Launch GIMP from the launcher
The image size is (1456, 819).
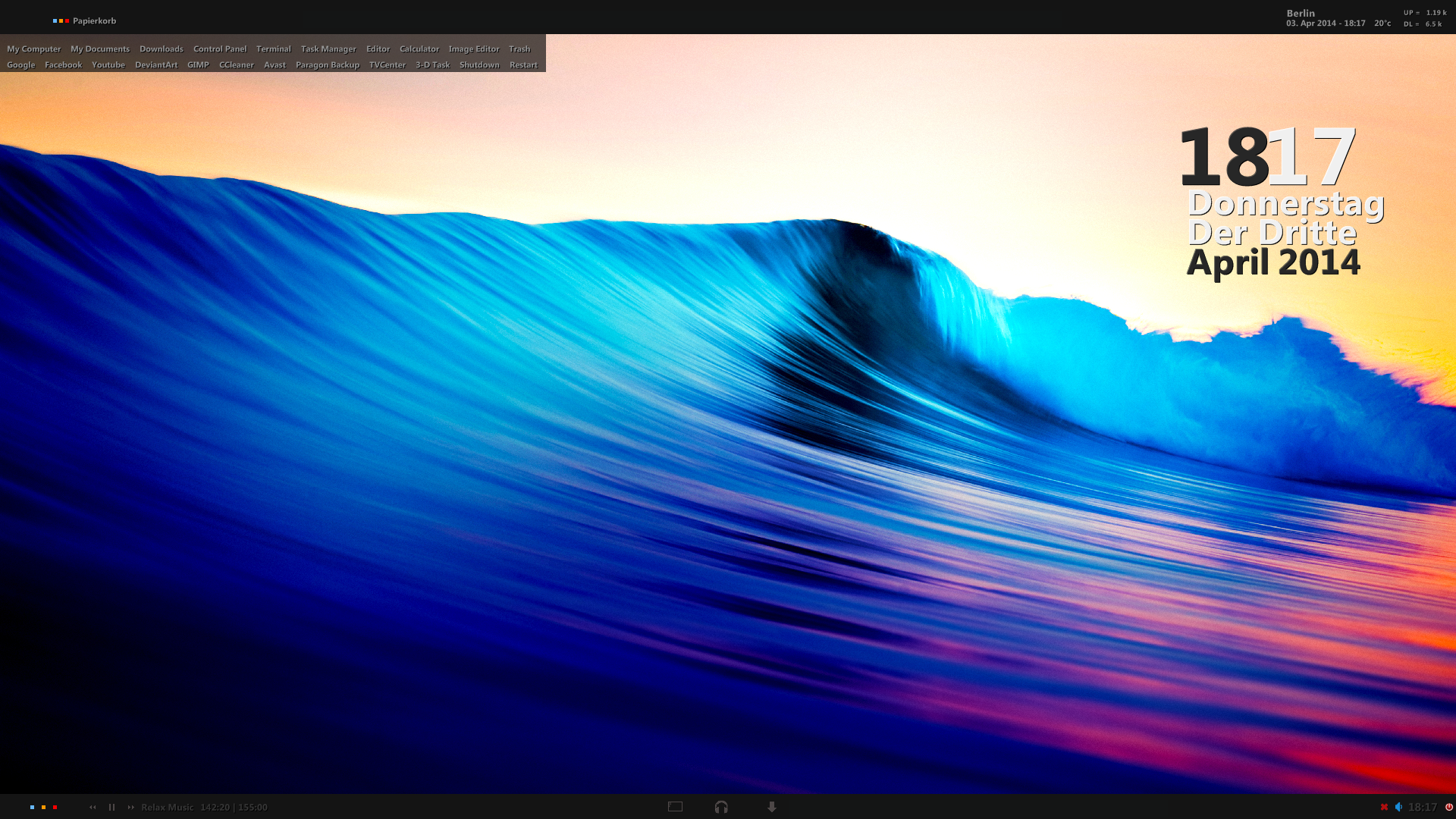click(x=199, y=64)
